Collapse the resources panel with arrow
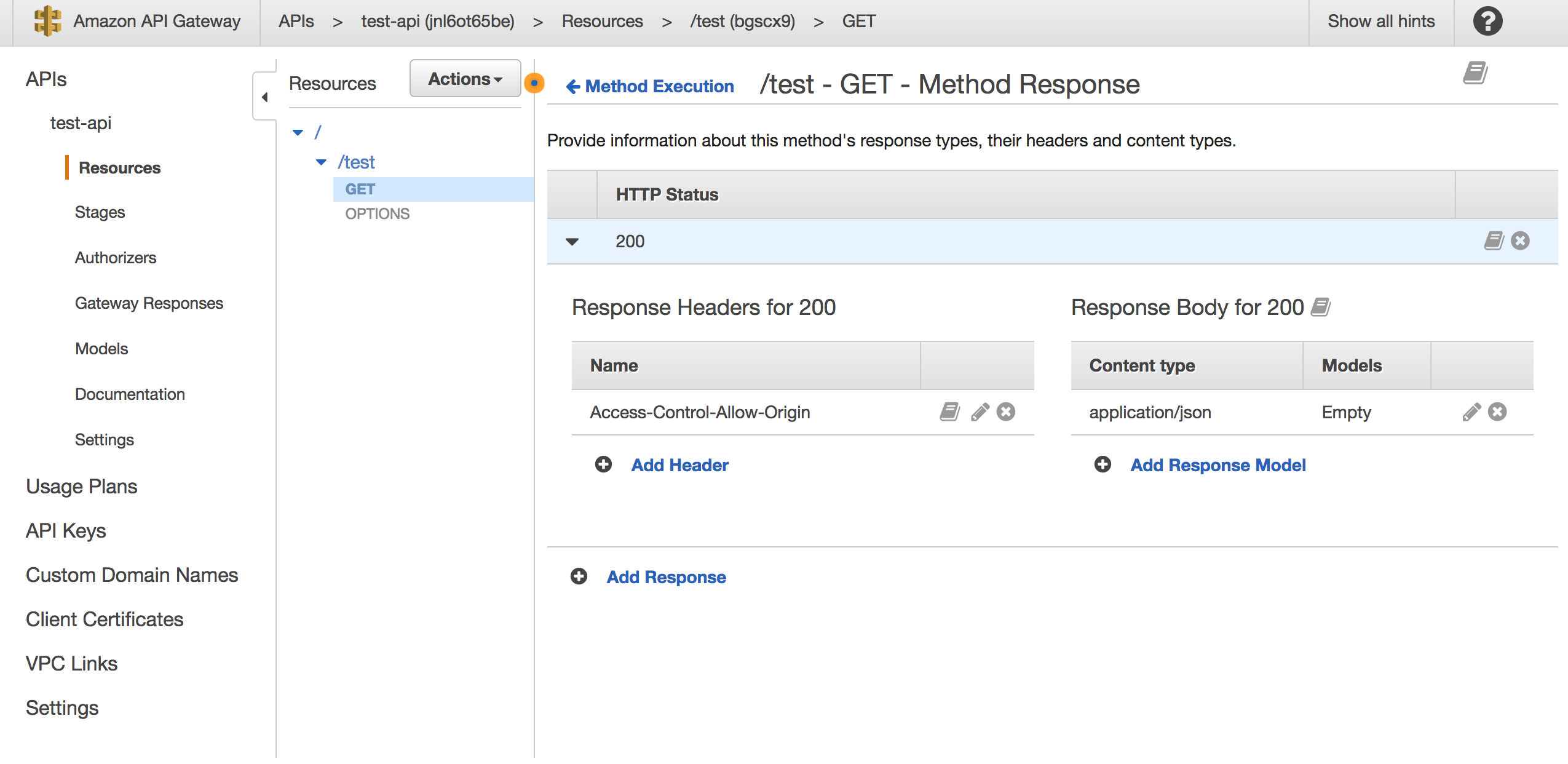1568x764 pixels. click(x=264, y=97)
